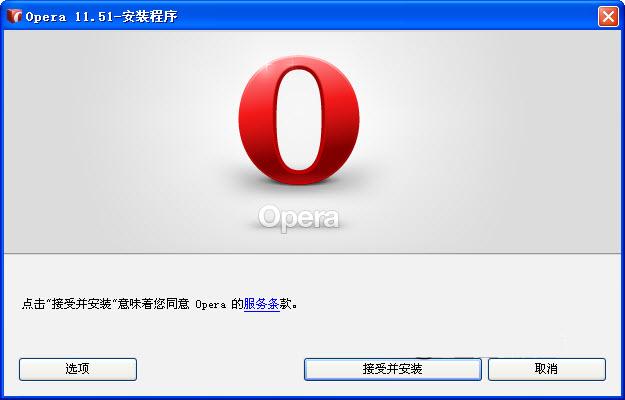
Task: Click blank space between 选项 and 接受并安装 buttons
Action: [220, 369]
